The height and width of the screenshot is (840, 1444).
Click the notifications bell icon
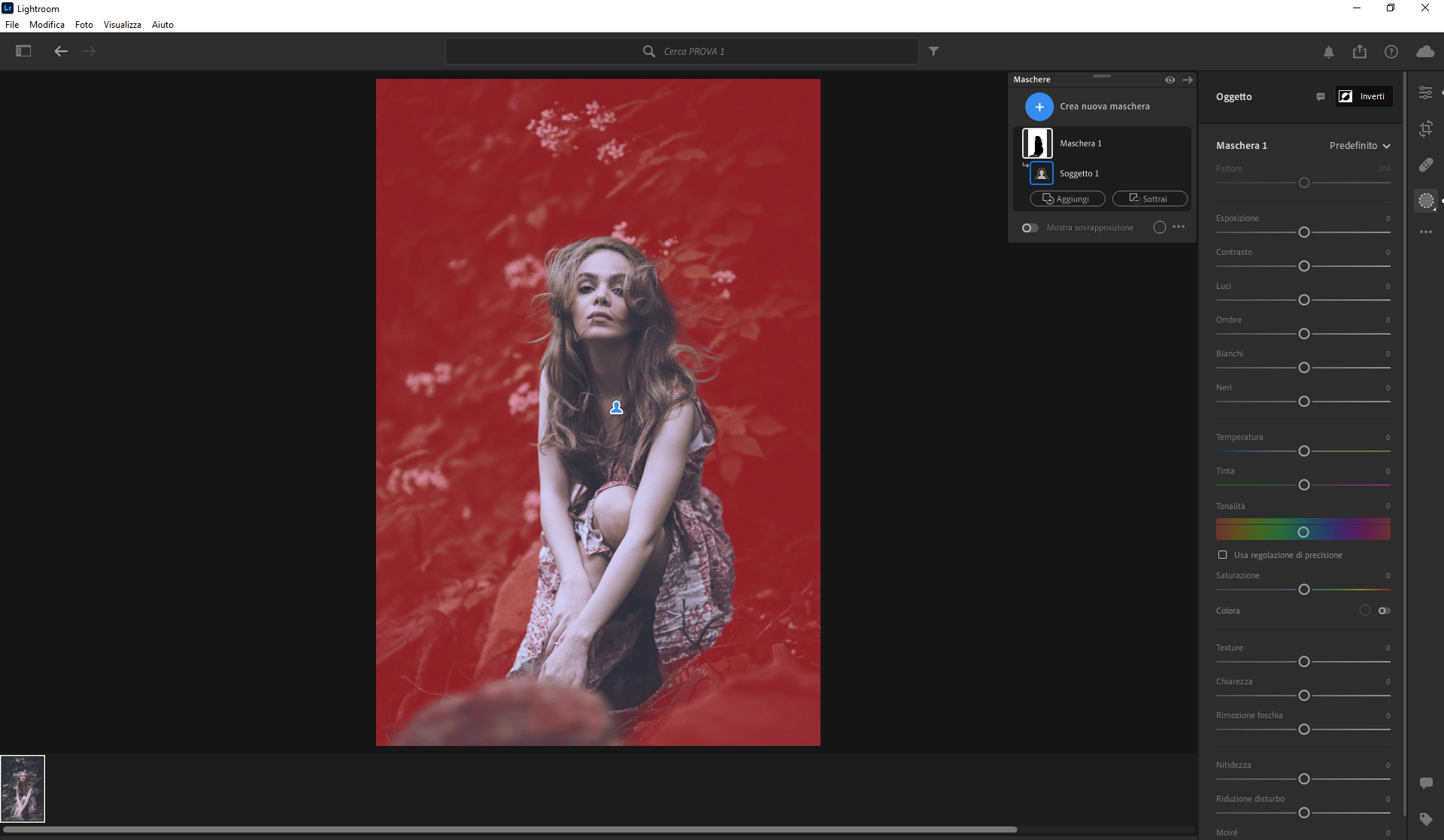1328,52
